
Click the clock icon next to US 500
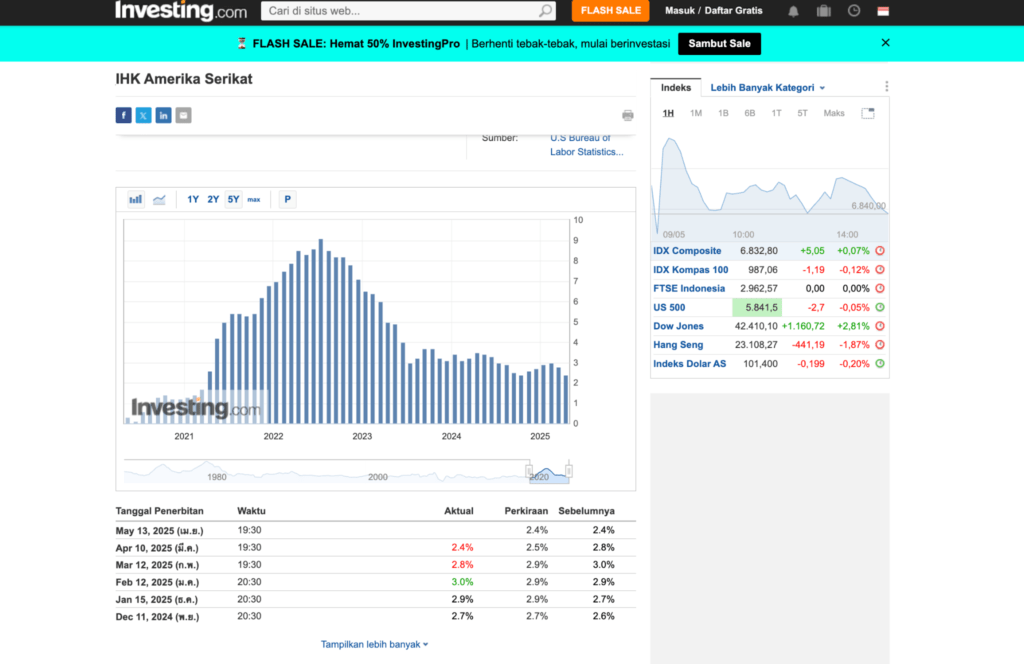(x=880, y=307)
